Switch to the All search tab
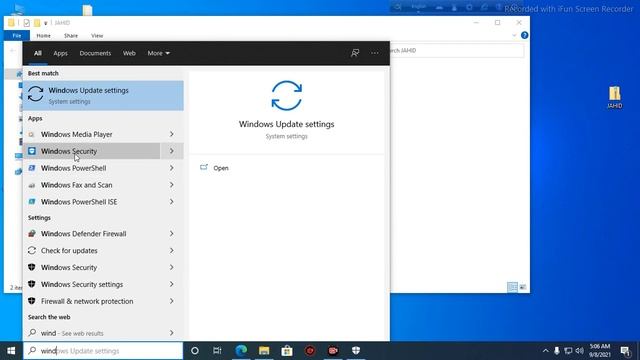640x360 pixels. (38, 53)
